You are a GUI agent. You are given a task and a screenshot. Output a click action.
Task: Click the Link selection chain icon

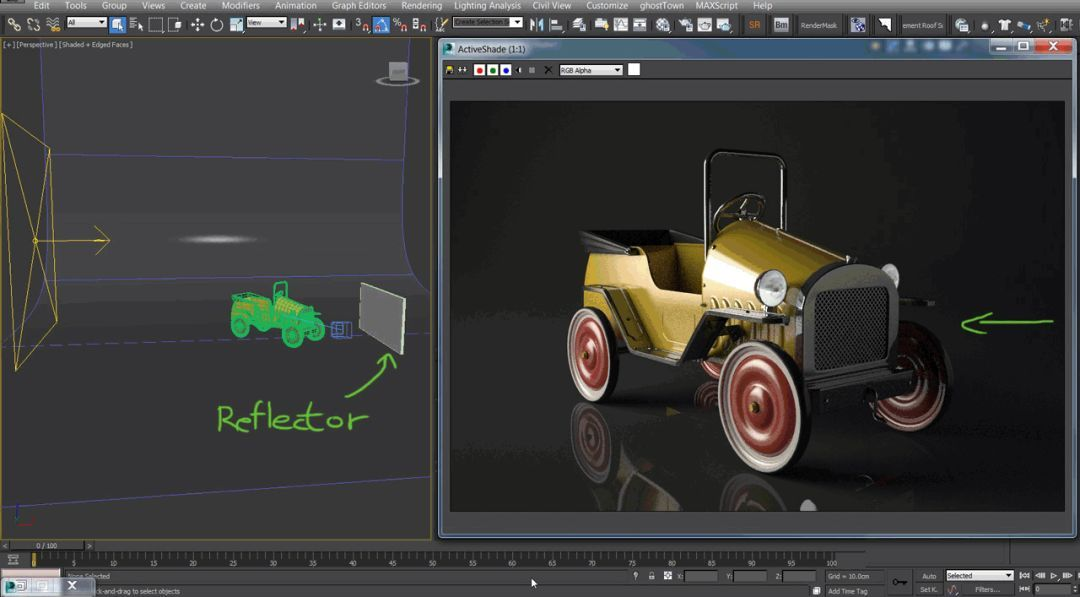point(14,24)
